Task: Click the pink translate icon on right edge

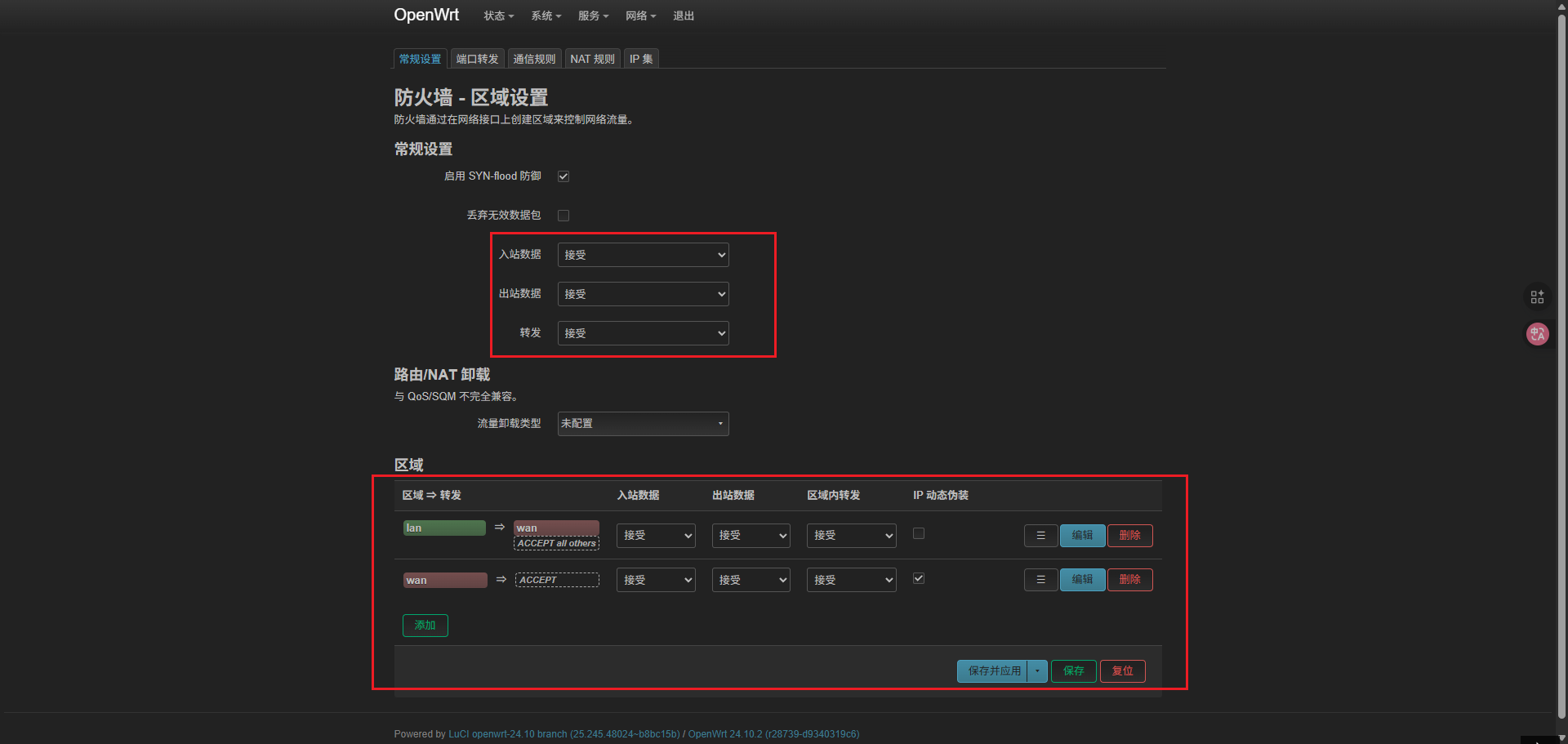Action: coord(1537,334)
